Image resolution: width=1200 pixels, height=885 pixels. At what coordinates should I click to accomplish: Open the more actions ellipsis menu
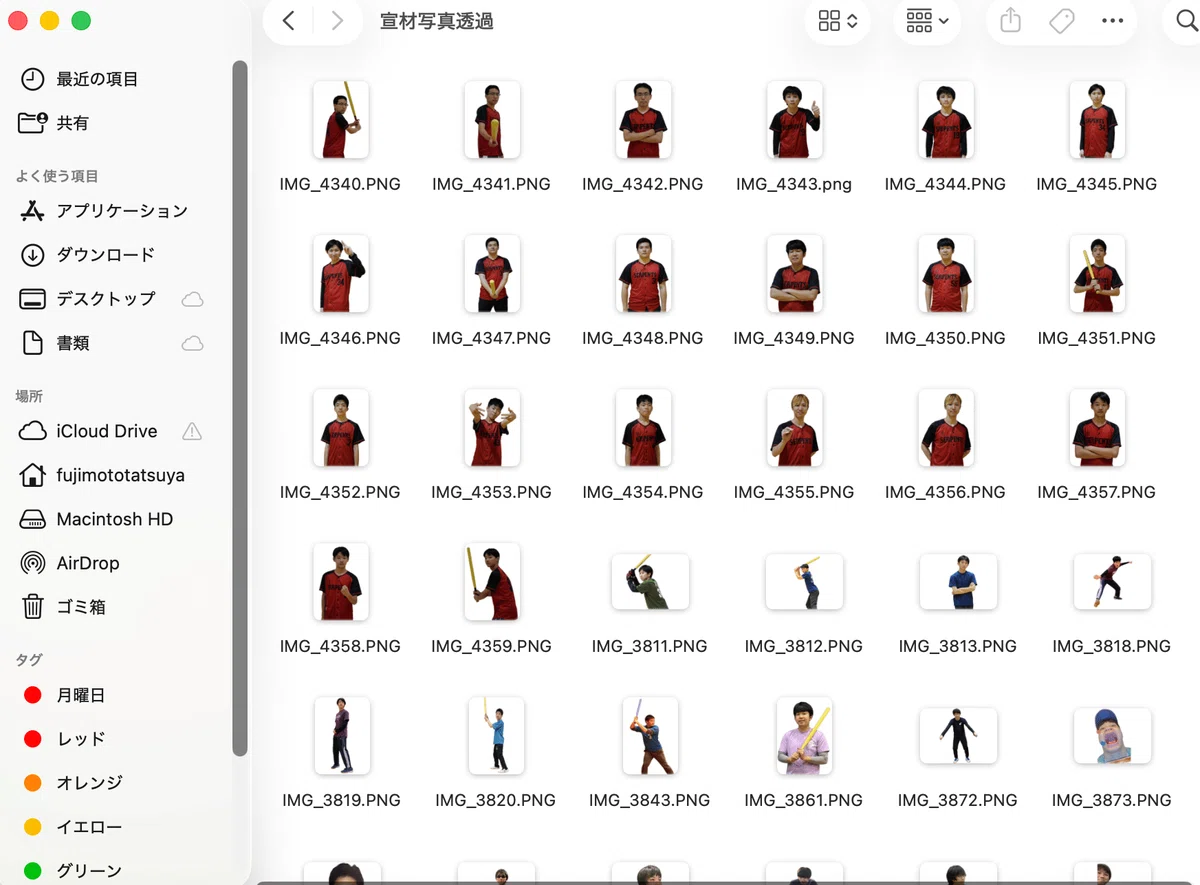[x=1112, y=21]
